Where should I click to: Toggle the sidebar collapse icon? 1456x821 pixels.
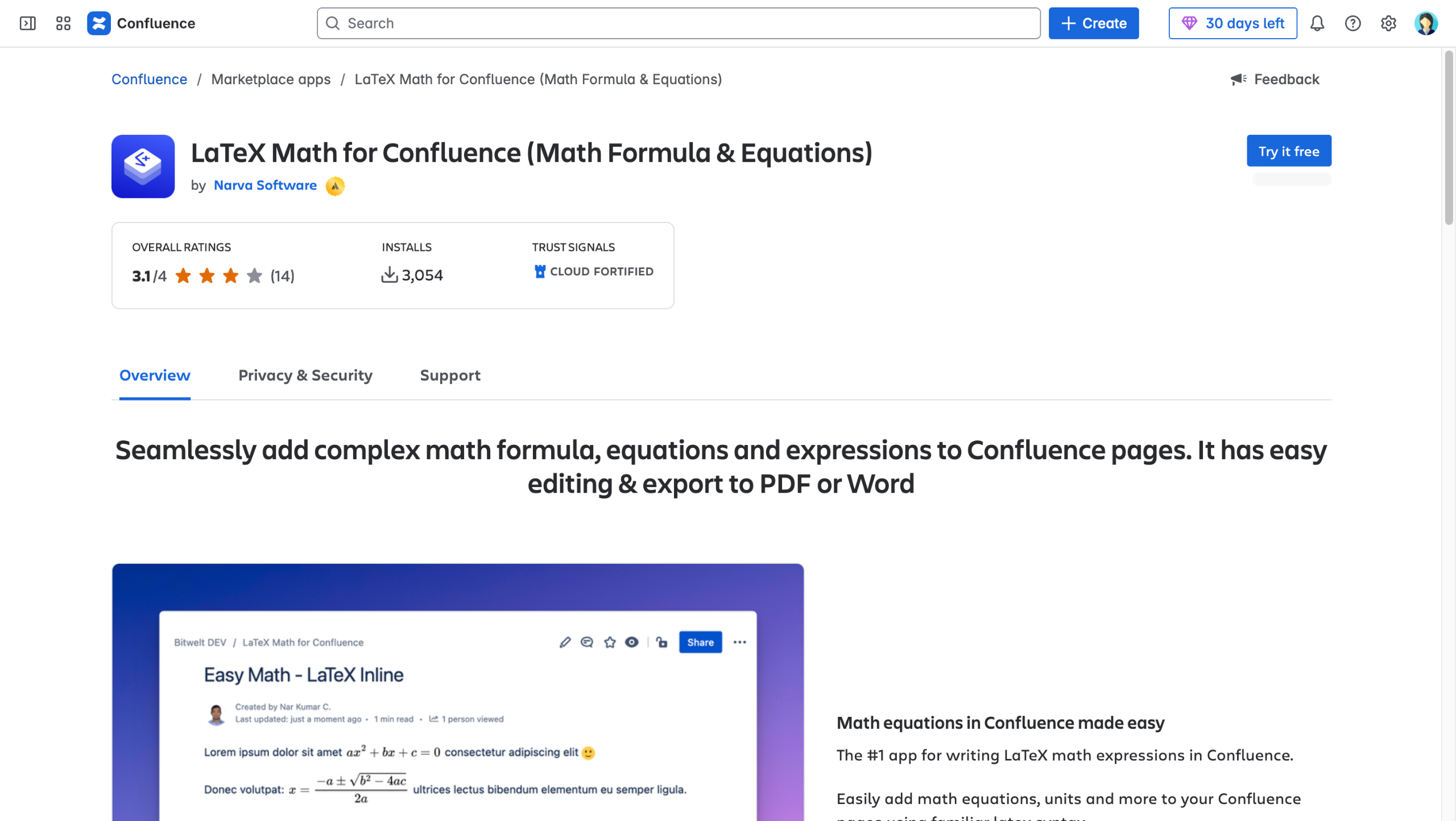(27, 23)
